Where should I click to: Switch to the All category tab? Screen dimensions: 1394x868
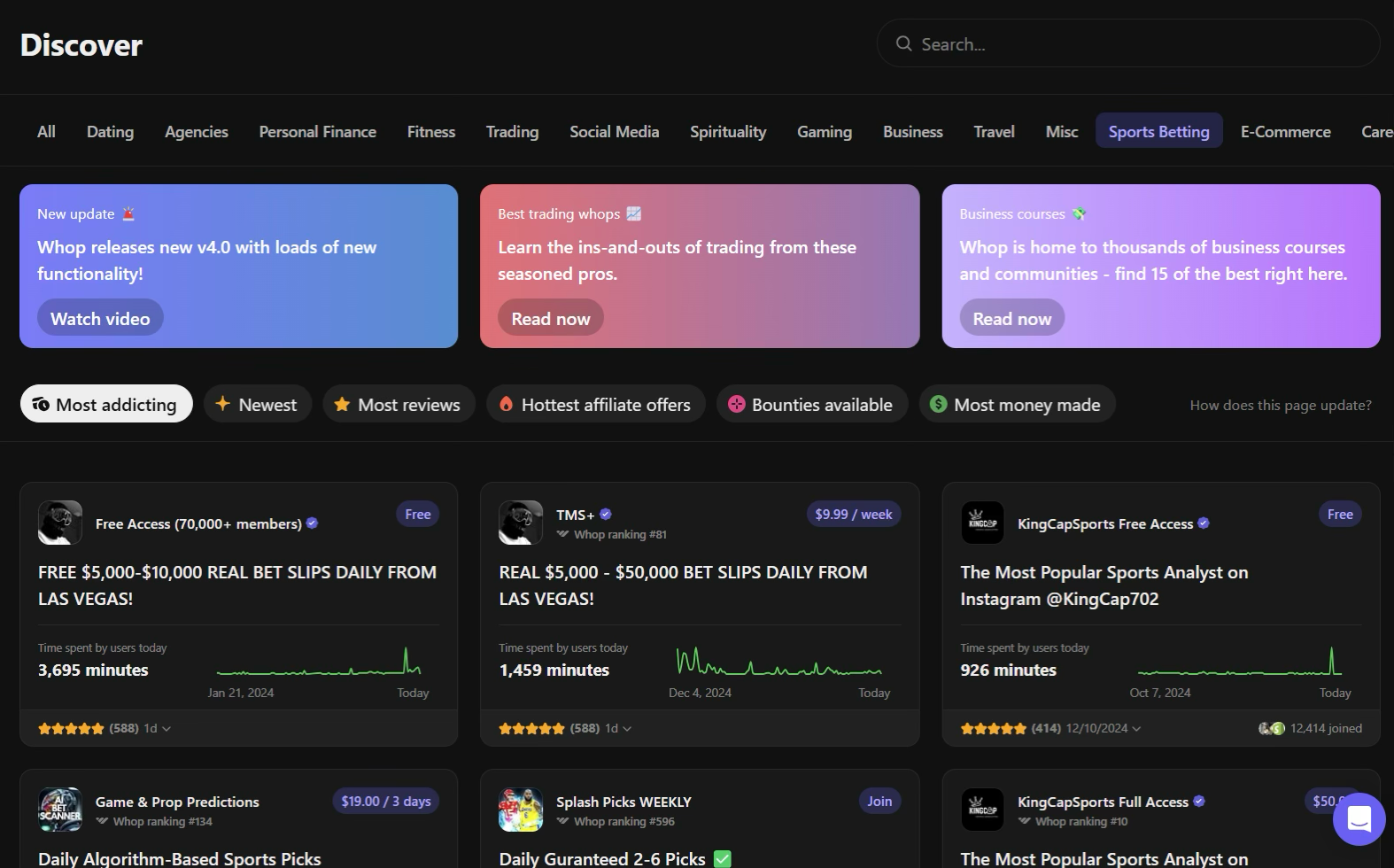point(46,131)
